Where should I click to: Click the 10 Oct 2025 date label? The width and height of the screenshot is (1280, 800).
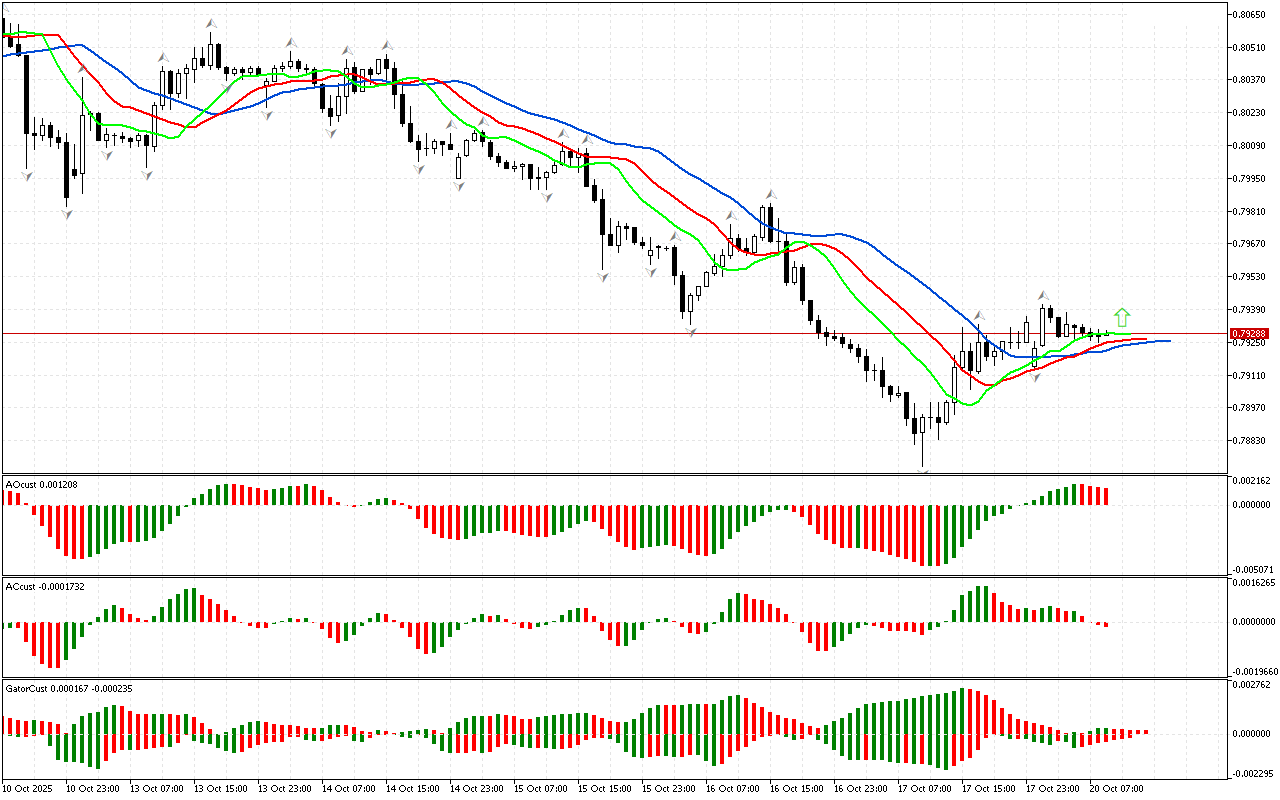pyautogui.click(x=28, y=789)
